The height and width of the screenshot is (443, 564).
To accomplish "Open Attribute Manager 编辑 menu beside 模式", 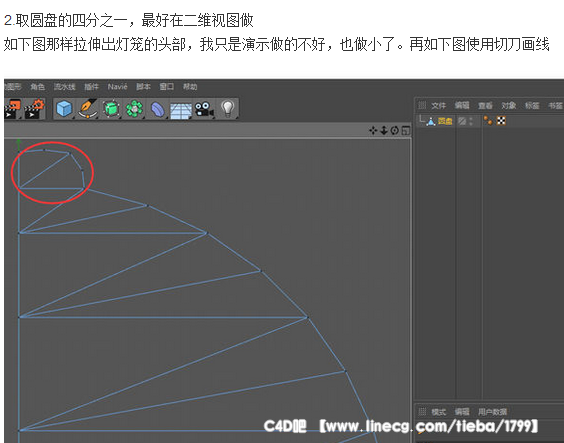I will (462, 412).
